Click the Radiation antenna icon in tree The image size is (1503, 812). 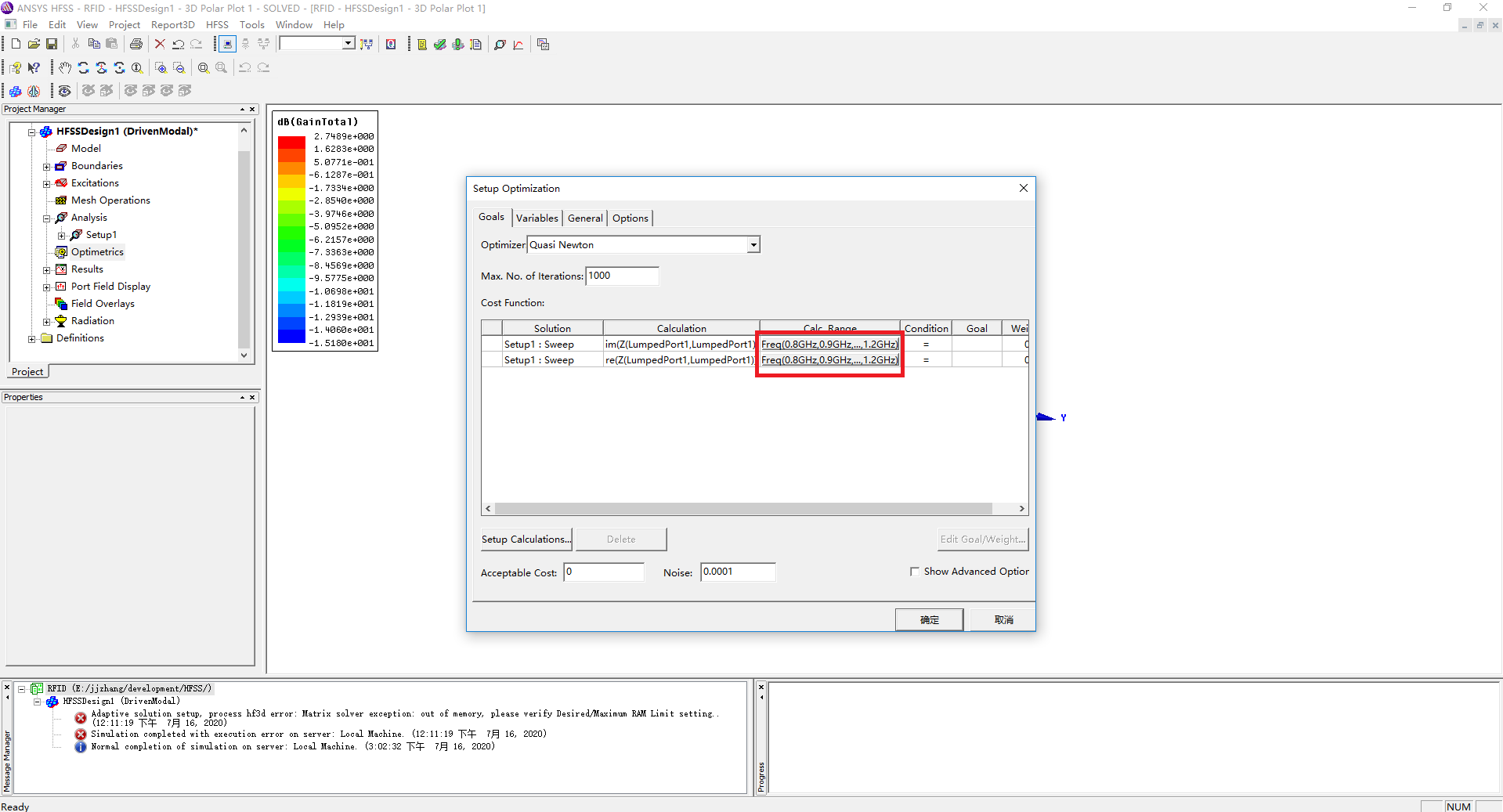click(x=61, y=321)
